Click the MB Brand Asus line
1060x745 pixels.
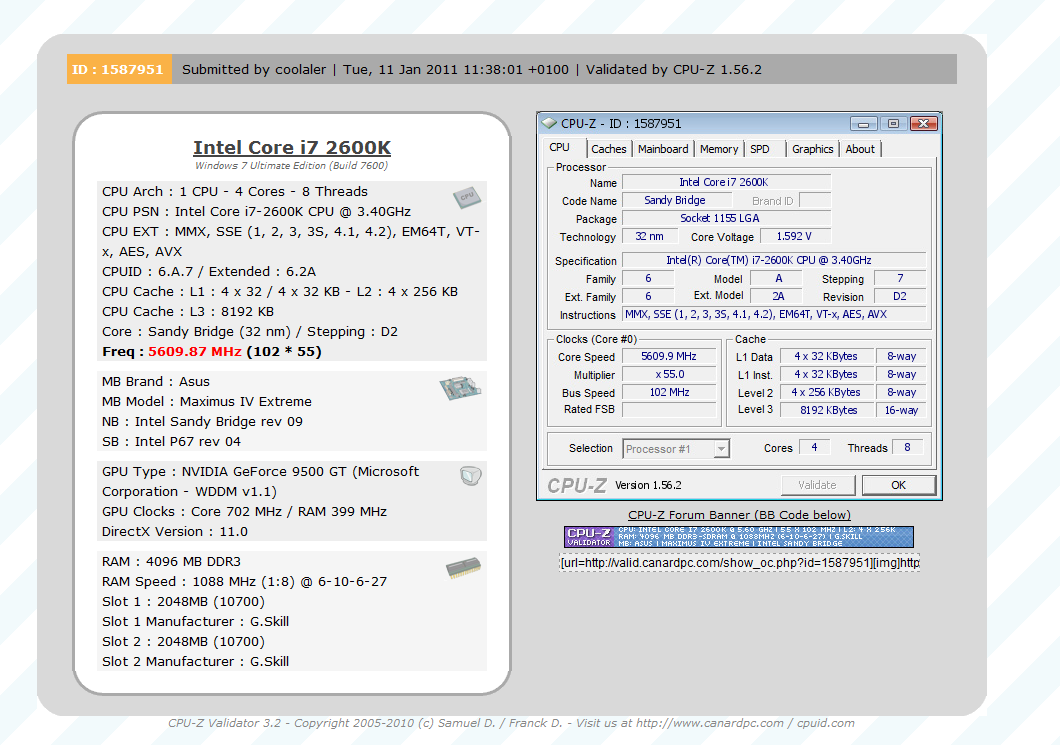(x=156, y=381)
